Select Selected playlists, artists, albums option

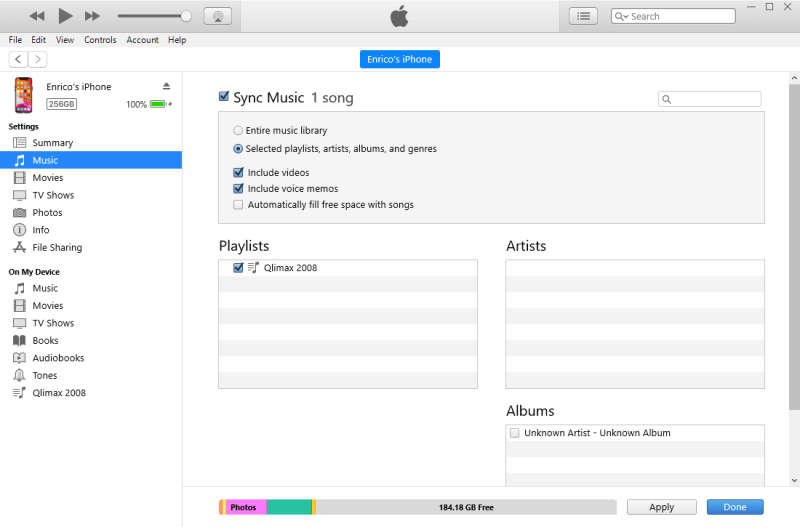coord(238,149)
